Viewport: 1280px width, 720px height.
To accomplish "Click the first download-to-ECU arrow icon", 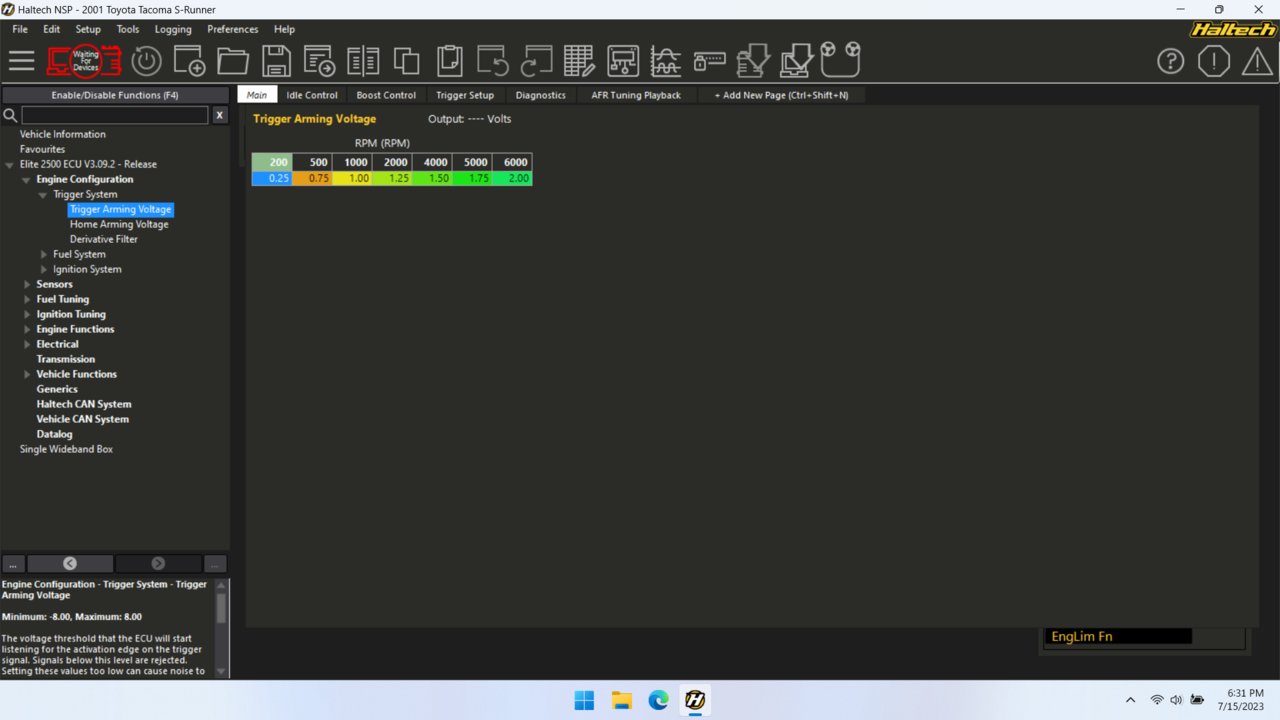I will tap(753, 61).
